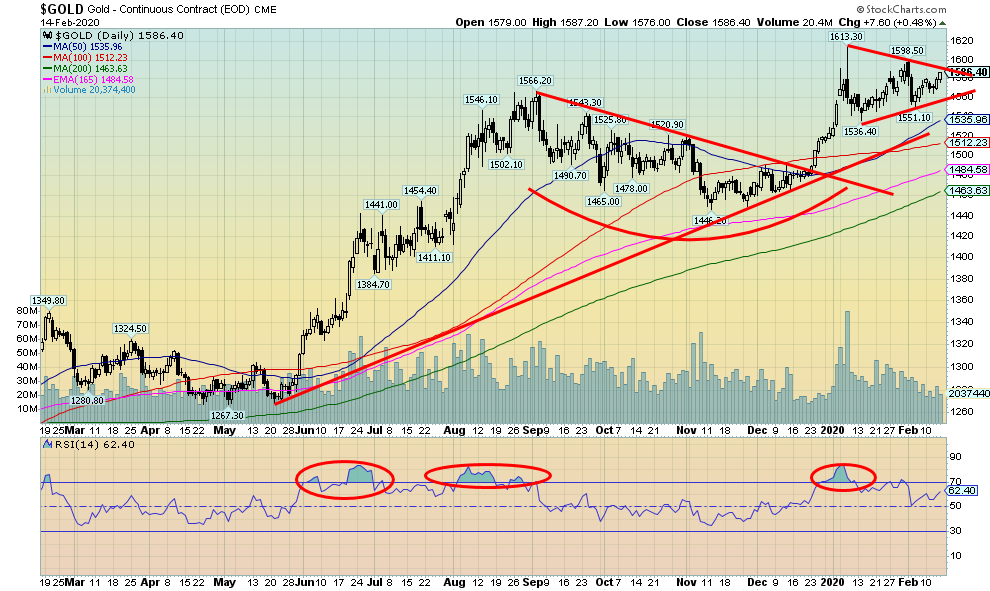Viewport: 990px width, 591px height.
Task: Click the 1598.50 price label
Action: click(906, 50)
